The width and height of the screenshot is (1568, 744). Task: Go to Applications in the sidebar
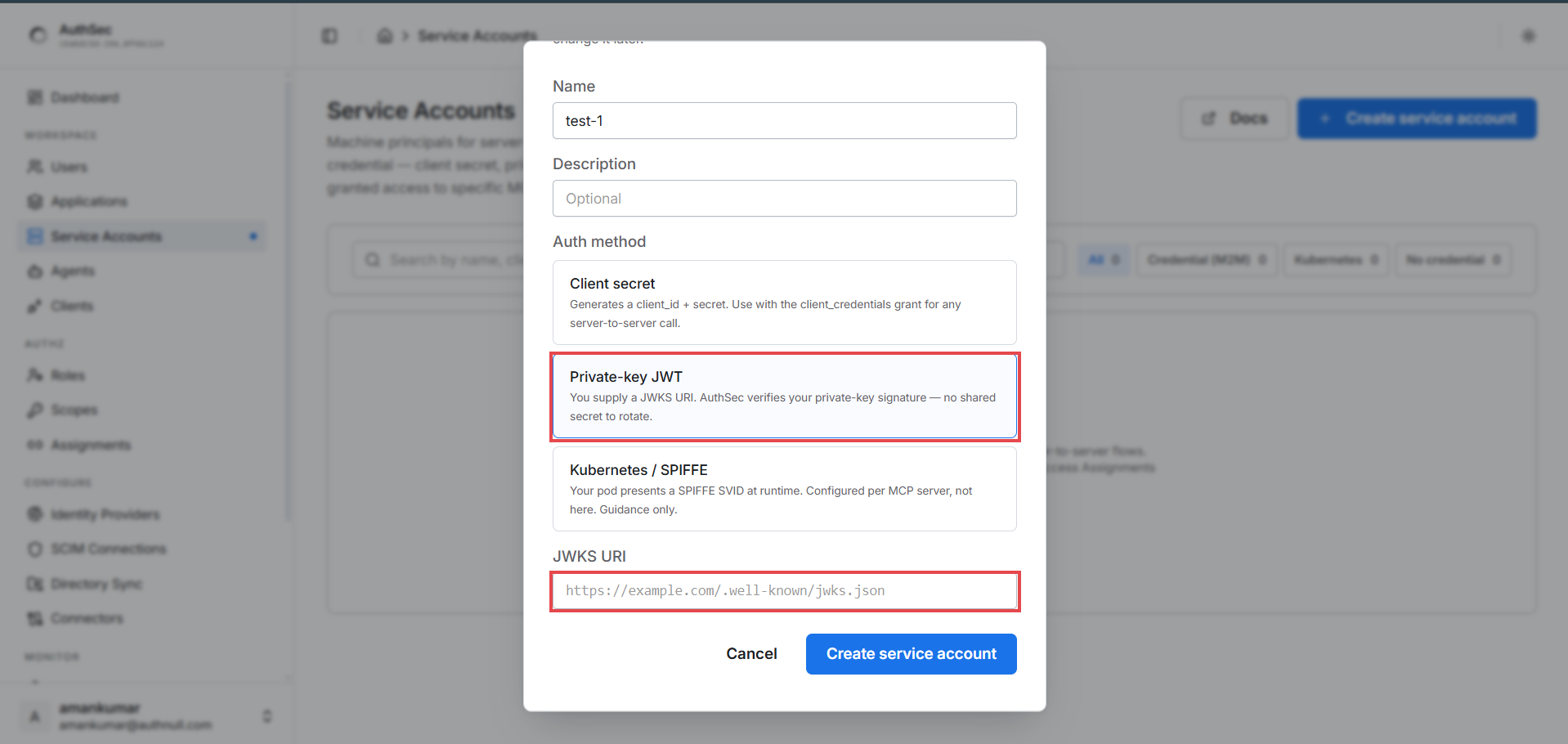point(141,201)
